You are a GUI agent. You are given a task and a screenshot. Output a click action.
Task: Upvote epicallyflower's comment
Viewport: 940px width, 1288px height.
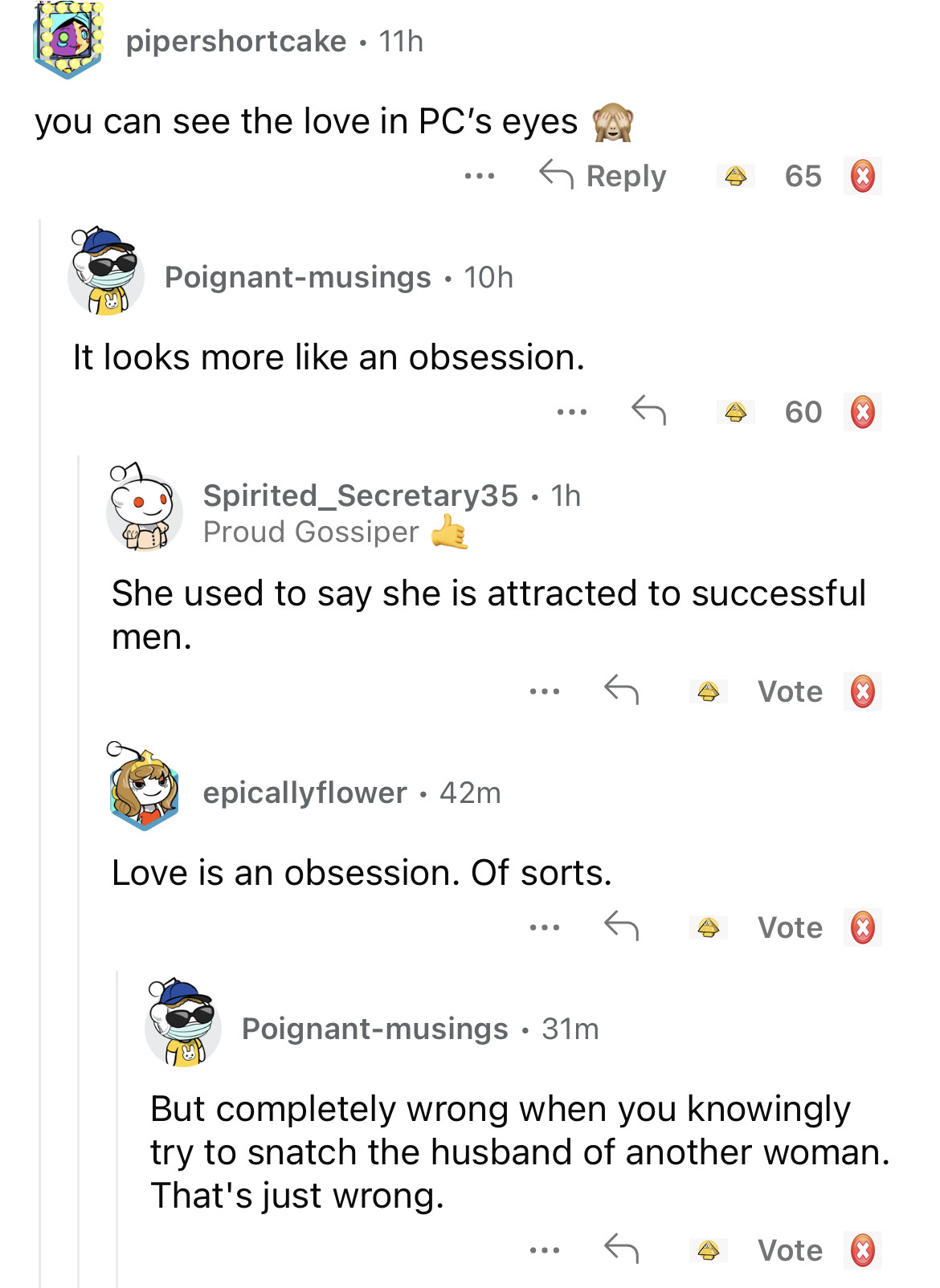708,927
